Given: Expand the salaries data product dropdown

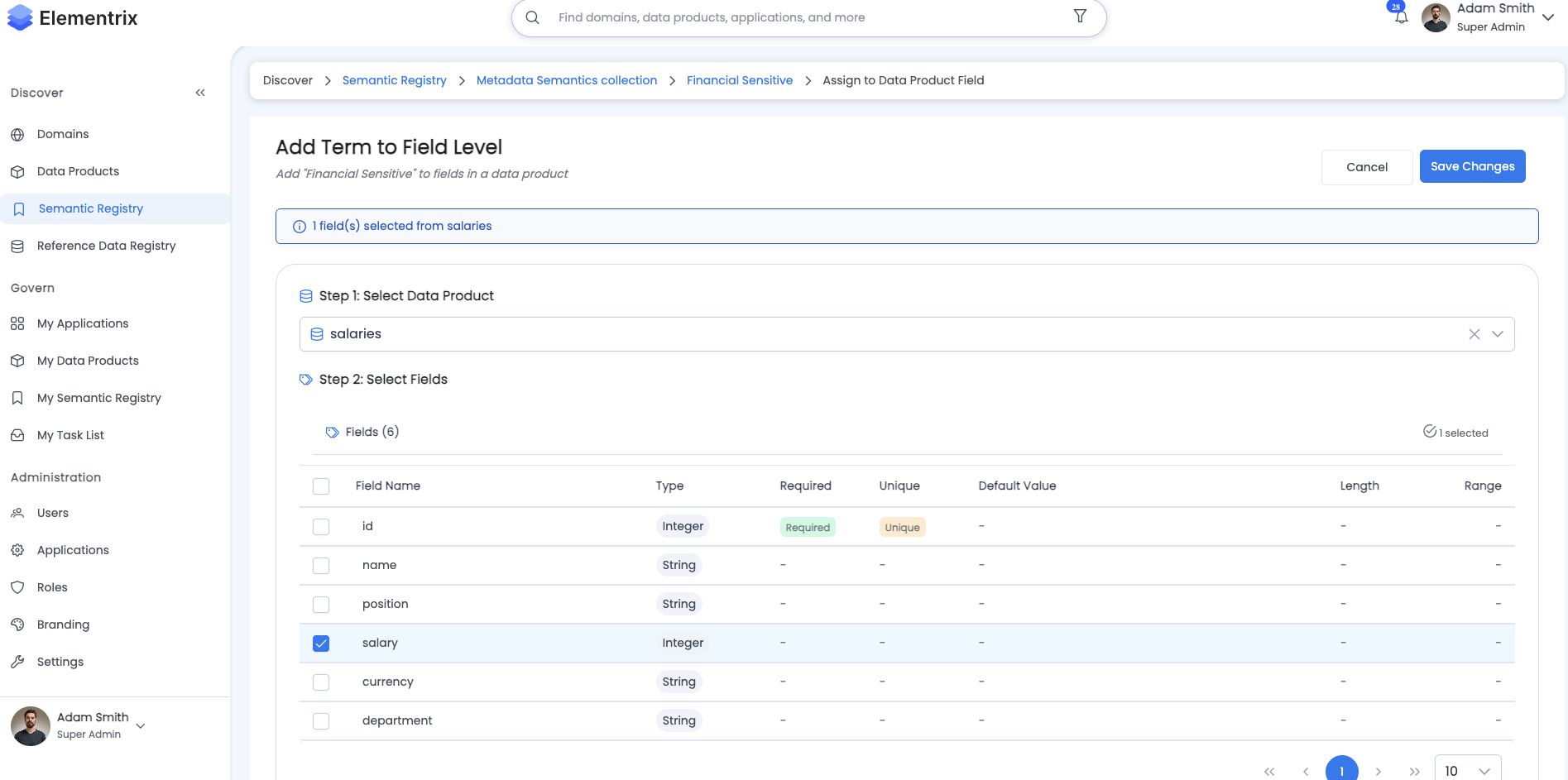Looking at the screenshot, I should (1497, 334).
